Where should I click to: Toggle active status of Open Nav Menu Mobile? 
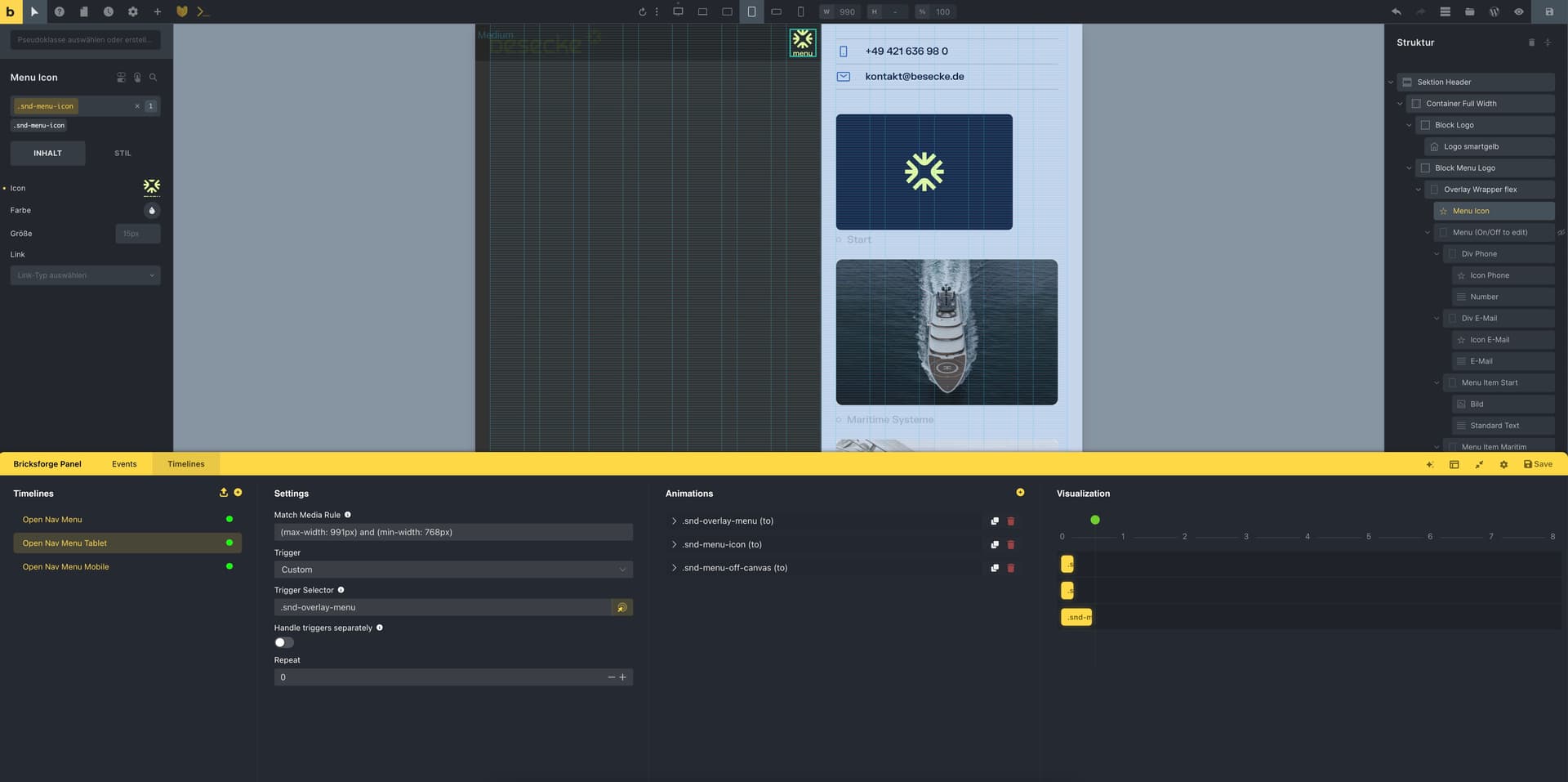229,566
